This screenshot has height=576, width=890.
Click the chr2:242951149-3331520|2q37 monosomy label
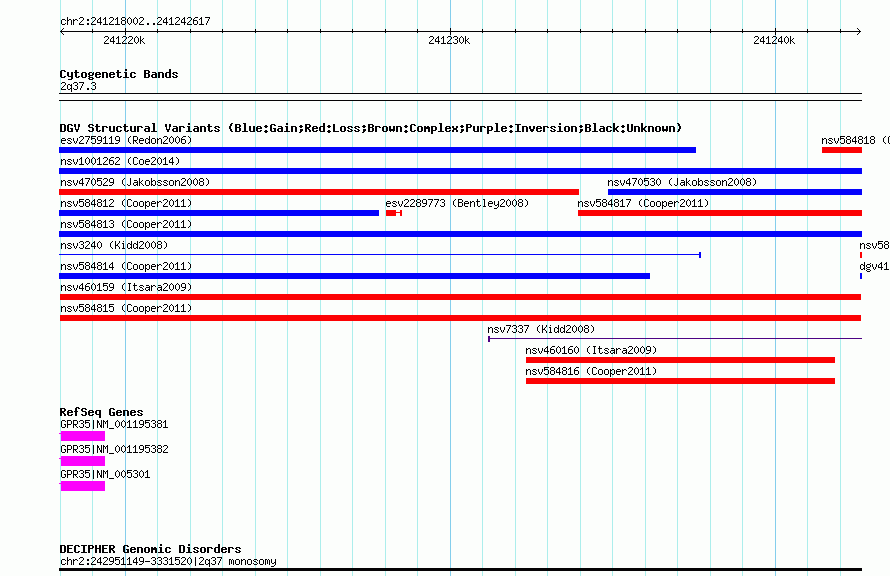[x=168, y=561]
